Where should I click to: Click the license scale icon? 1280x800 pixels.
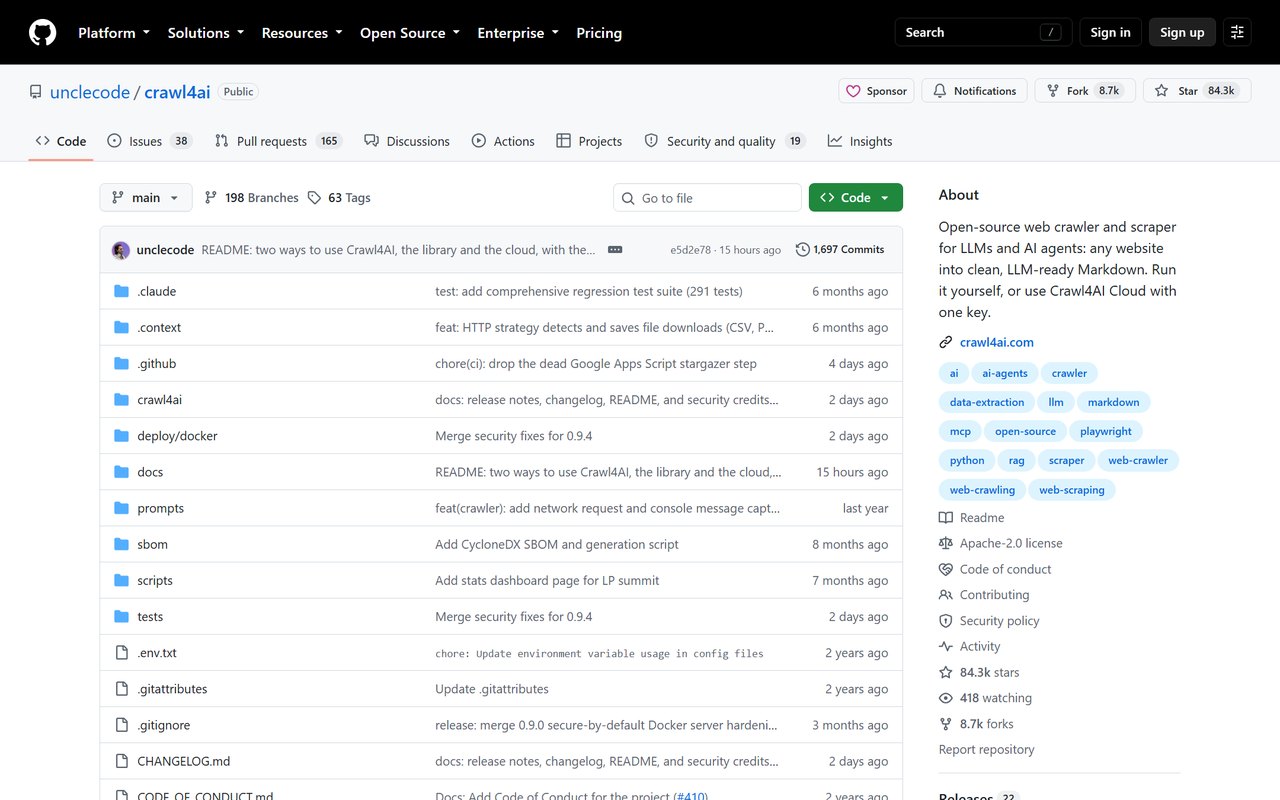click(946, 543)
